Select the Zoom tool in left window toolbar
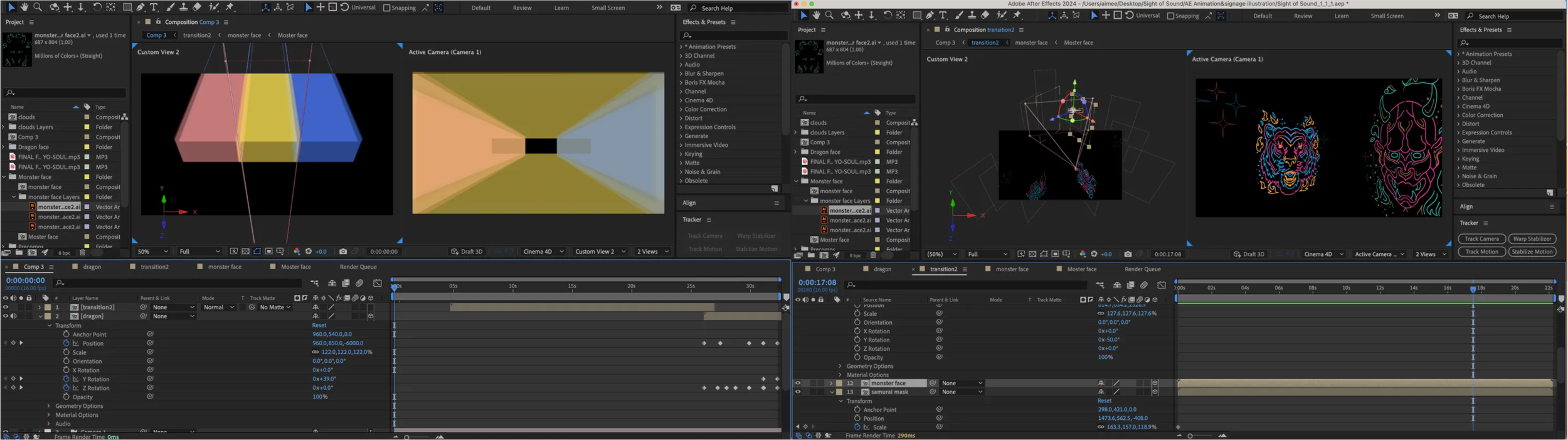The width and height of the screenshot is (1568, 440). click(38, 7)
